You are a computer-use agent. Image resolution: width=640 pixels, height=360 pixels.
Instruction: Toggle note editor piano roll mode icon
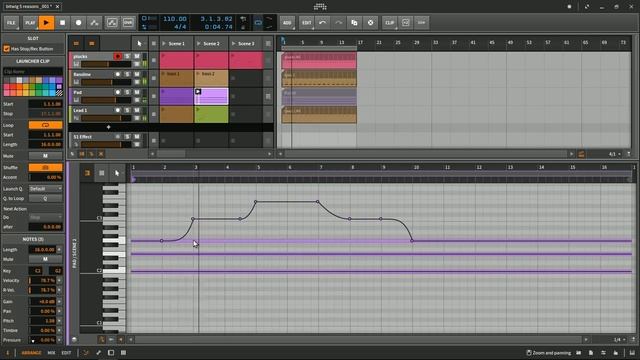87,173
